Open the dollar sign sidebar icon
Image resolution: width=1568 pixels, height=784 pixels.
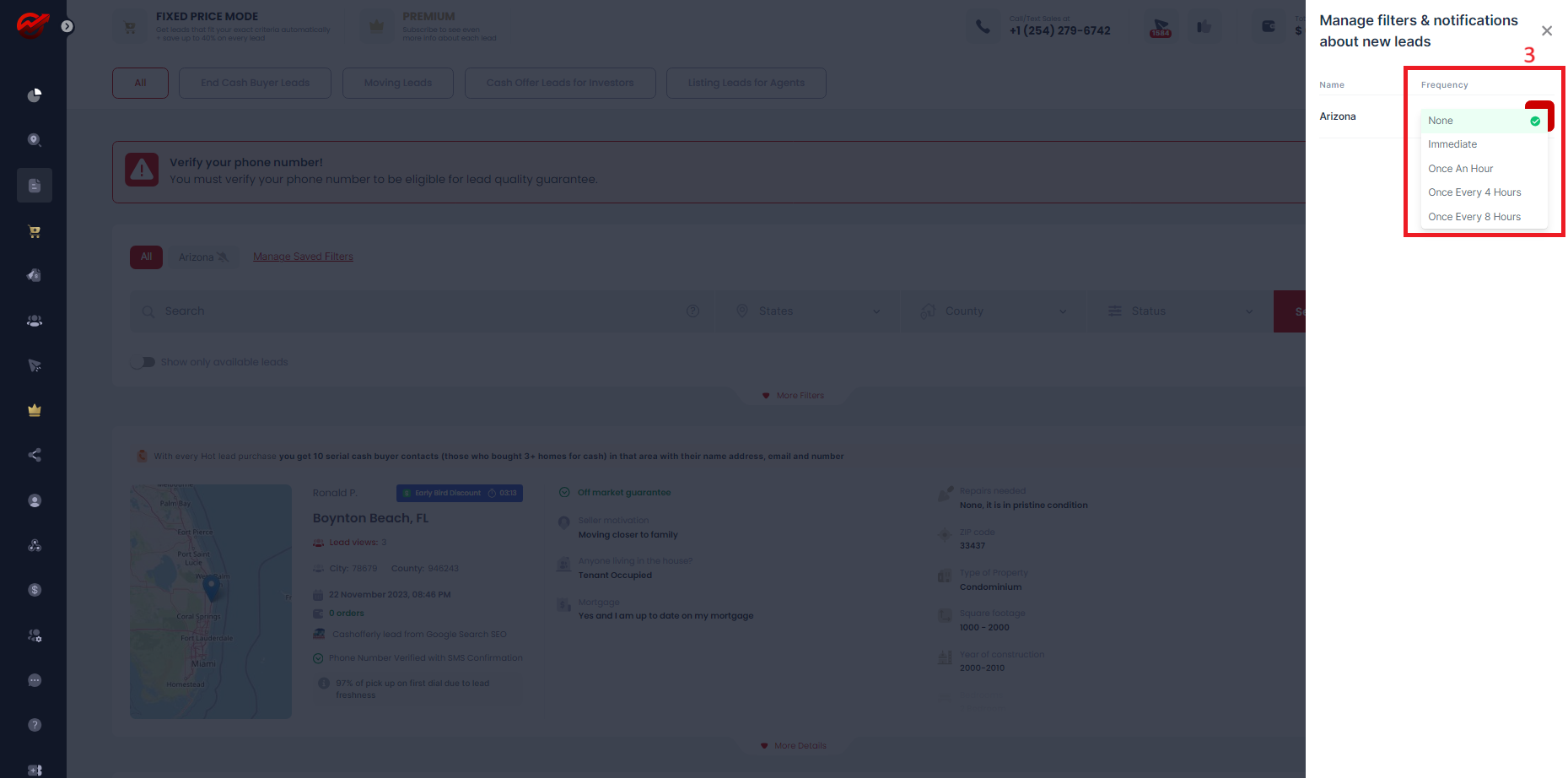tap(35, 590)
